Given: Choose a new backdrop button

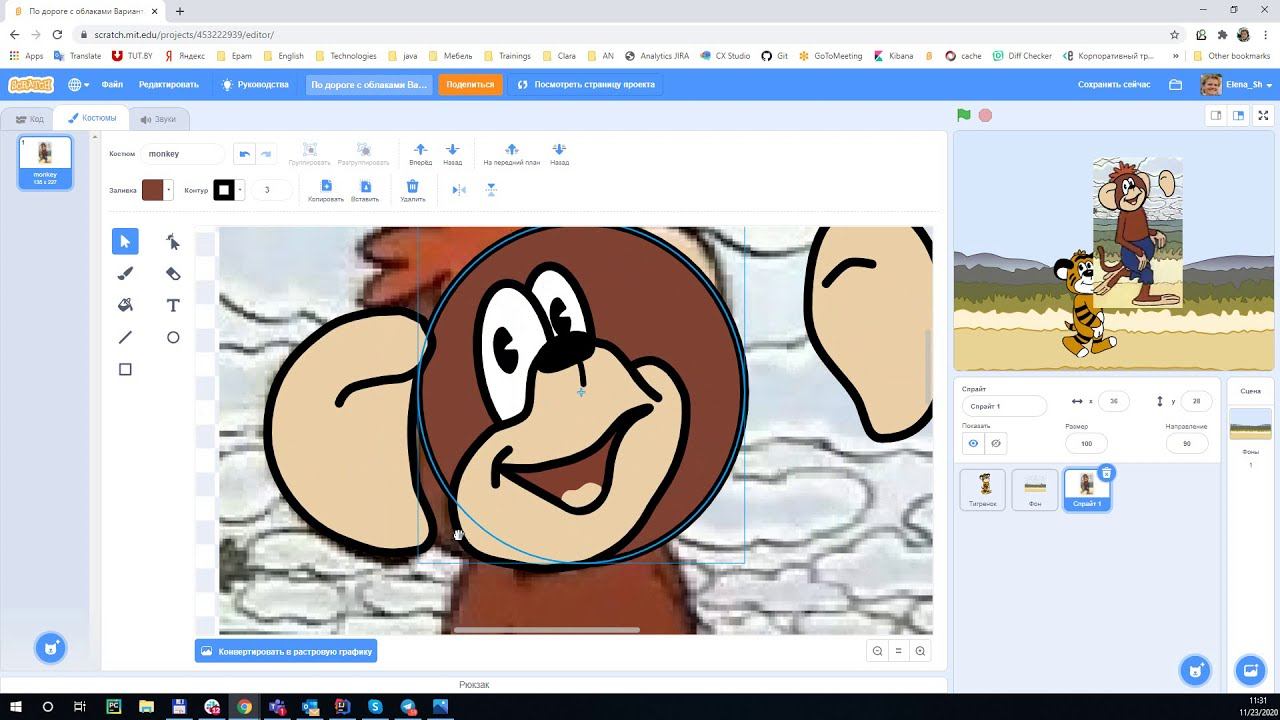Looking at the screenshot, I should pos(1250,670).
